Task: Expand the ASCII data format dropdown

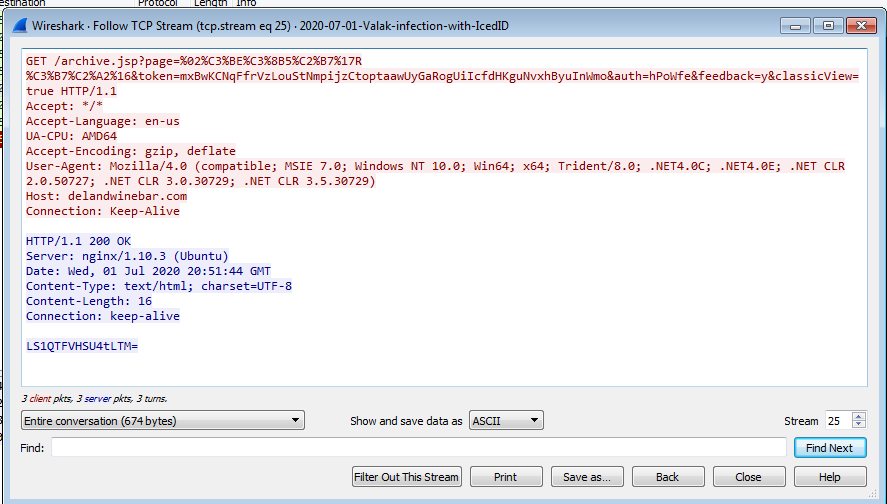Action: click(506, 421)
